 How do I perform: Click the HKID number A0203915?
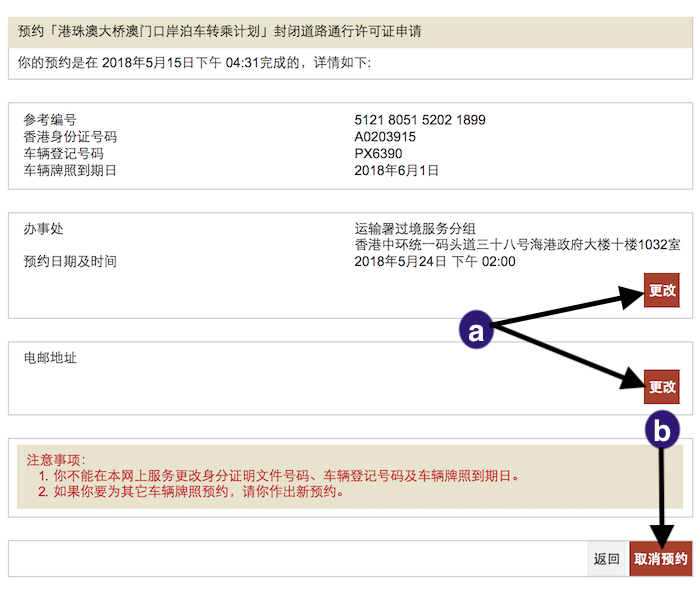click(385, 137)
